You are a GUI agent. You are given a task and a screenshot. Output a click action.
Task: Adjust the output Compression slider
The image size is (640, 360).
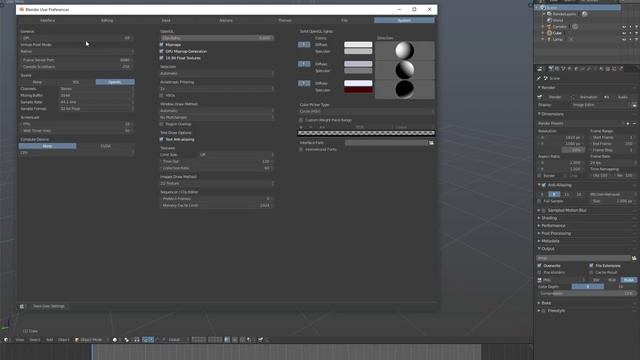587,293
